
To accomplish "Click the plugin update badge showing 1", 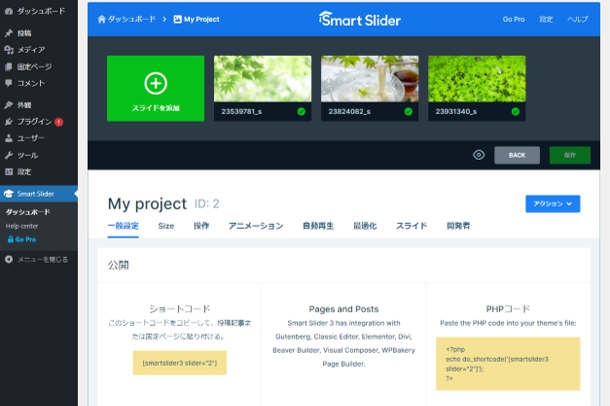I will point(59,122).
